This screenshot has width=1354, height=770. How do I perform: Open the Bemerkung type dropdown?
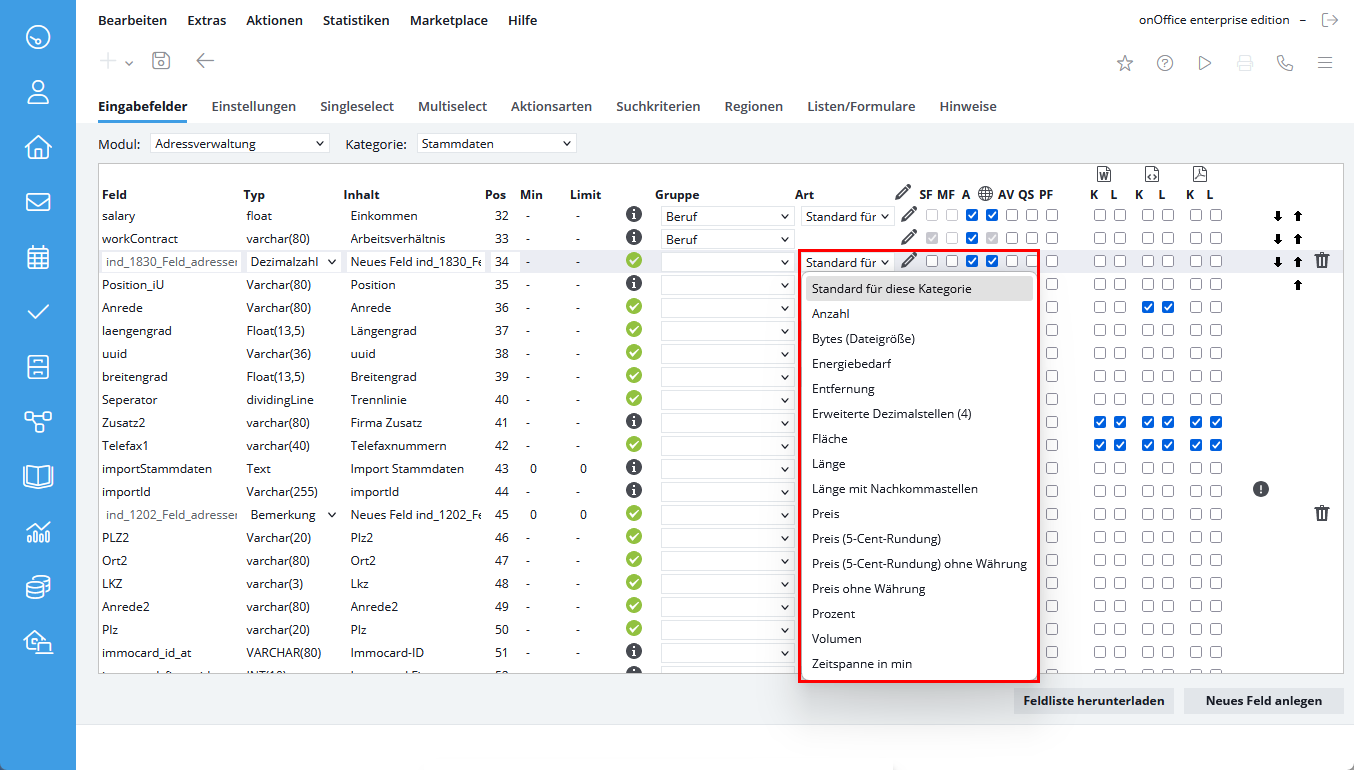tap(293, 515)
